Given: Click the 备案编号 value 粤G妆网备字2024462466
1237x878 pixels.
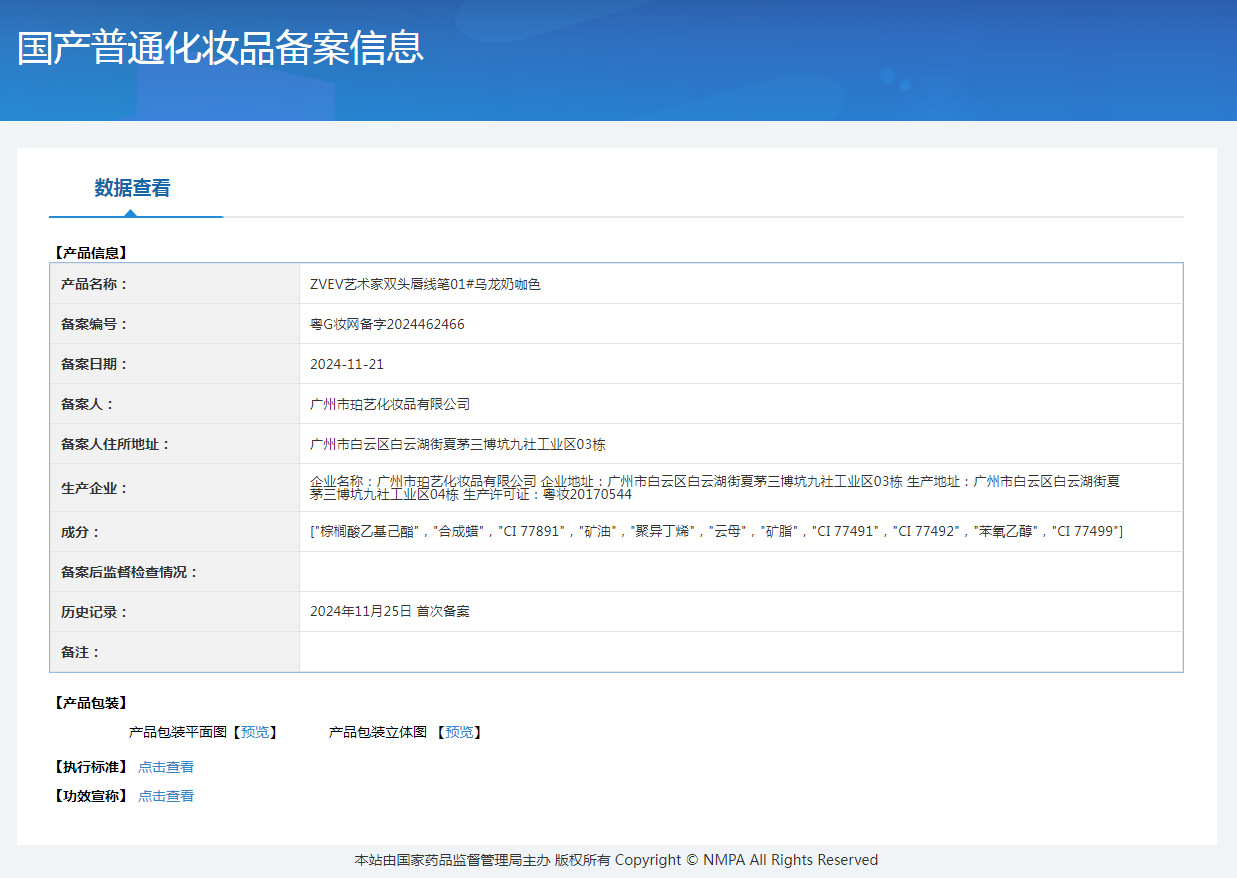Looking at the screenshot, I should [x=387, y=324].
